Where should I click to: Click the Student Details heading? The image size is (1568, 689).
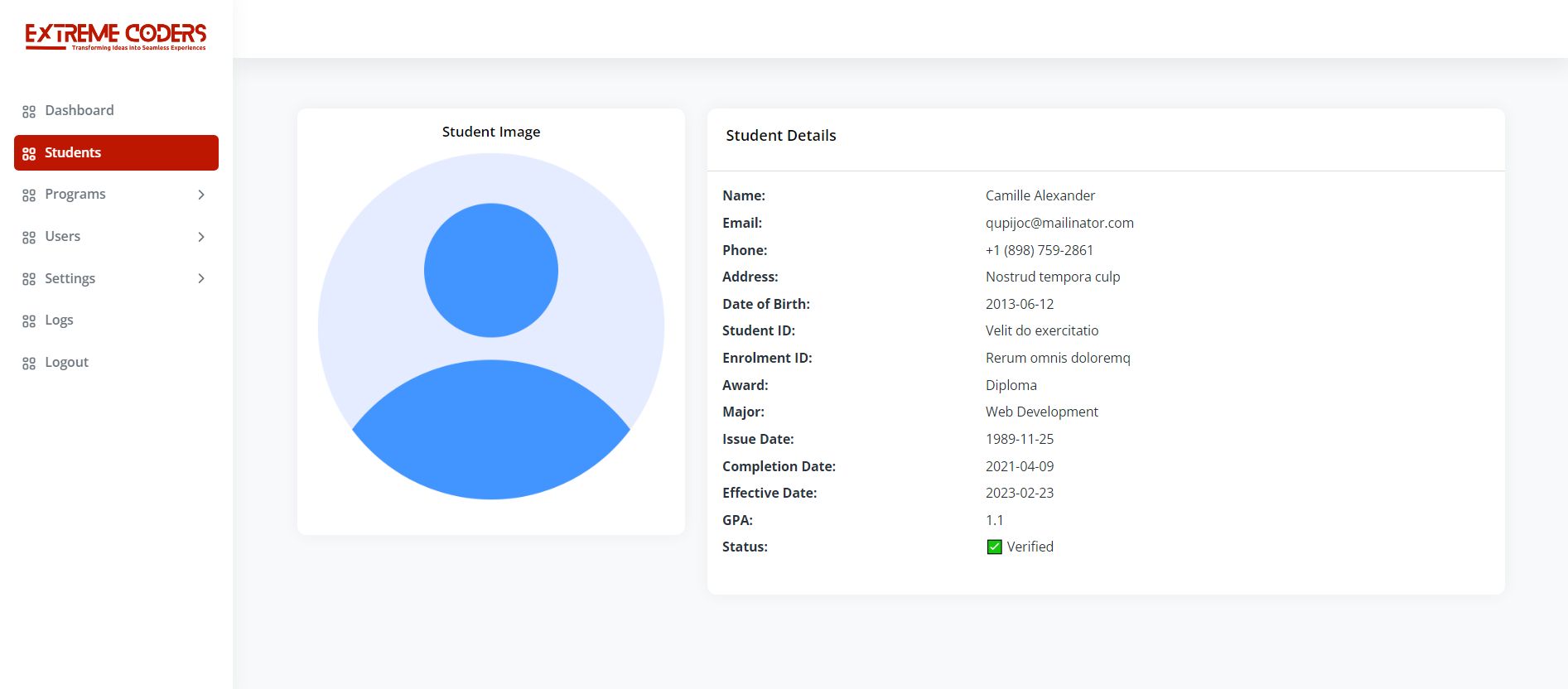tap(780, 136)
